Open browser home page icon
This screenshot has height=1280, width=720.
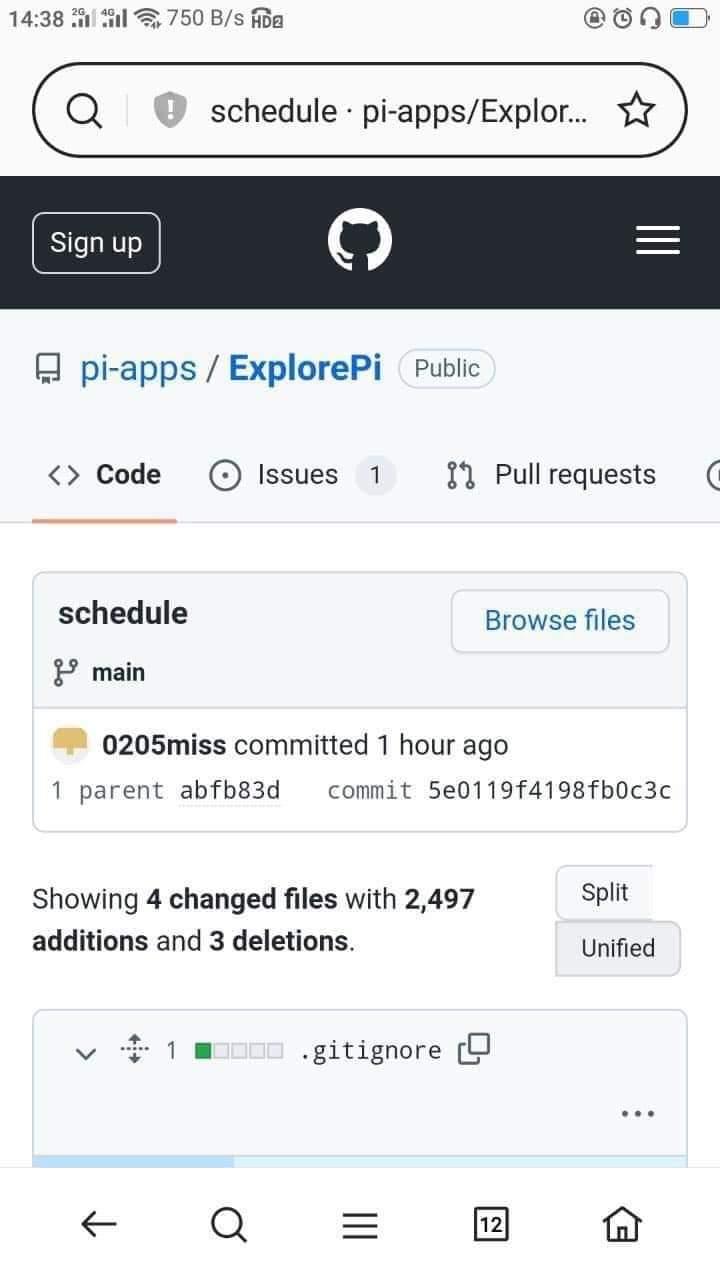pos(621,1223)
